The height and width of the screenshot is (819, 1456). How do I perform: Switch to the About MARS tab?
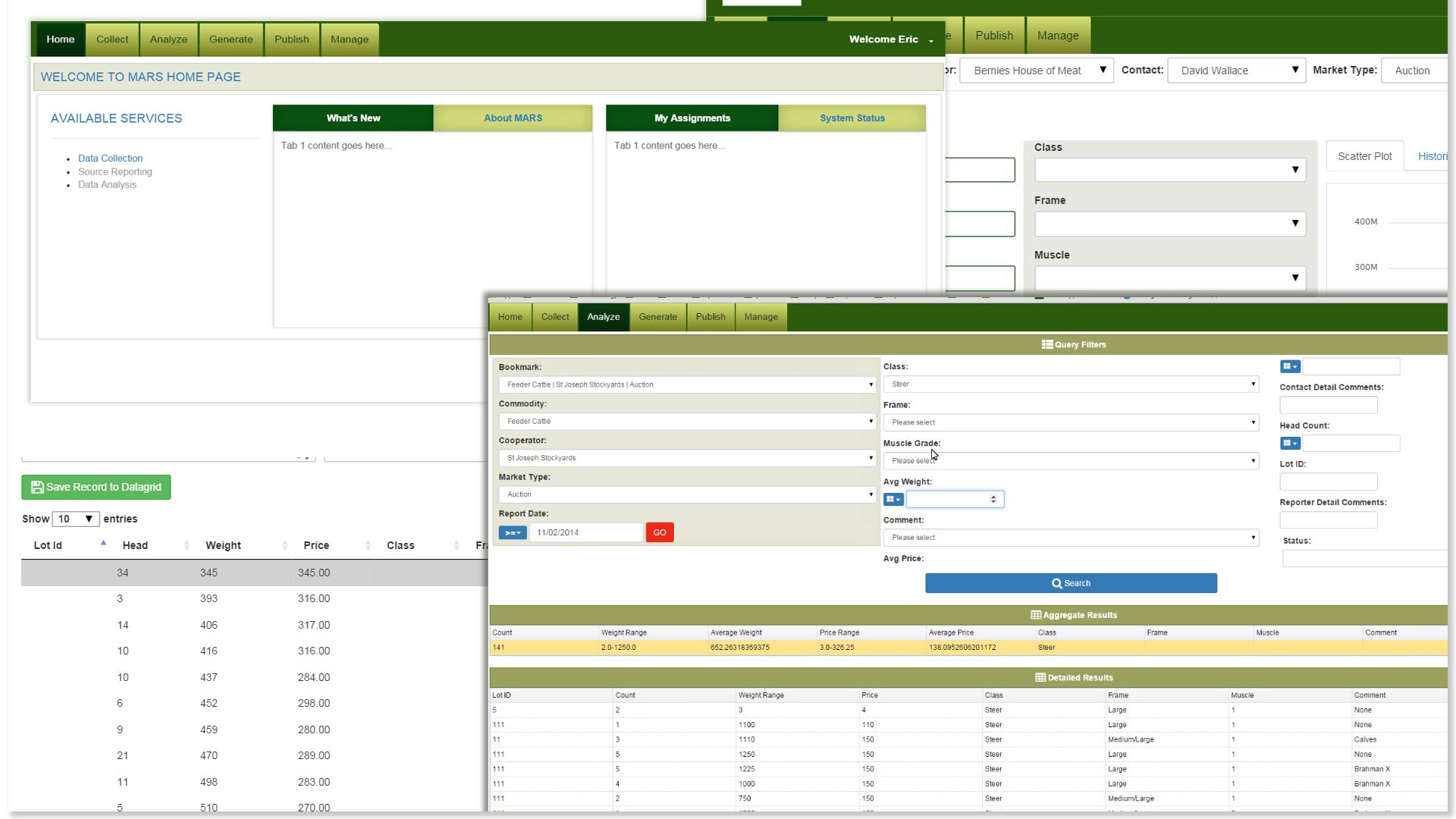(513, 118)
